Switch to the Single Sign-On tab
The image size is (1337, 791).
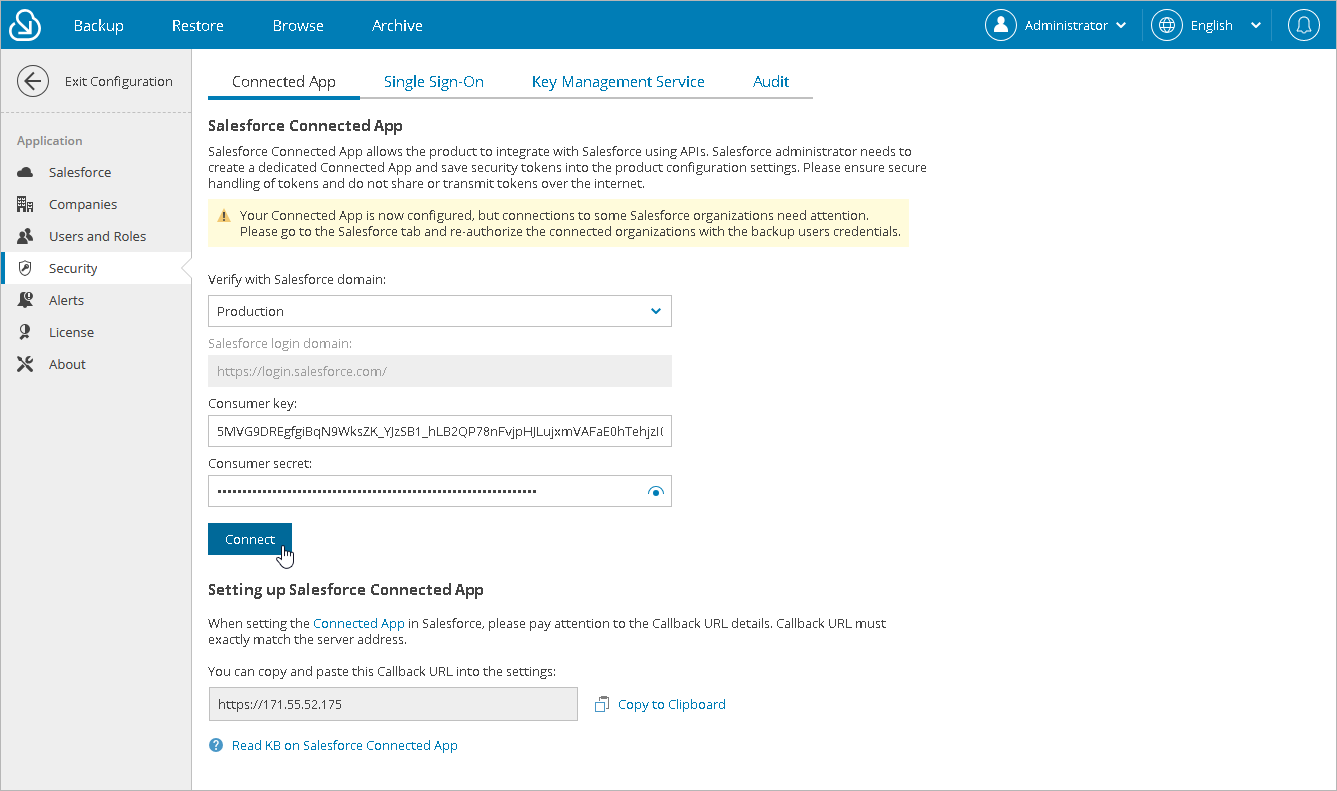(434, 82)
